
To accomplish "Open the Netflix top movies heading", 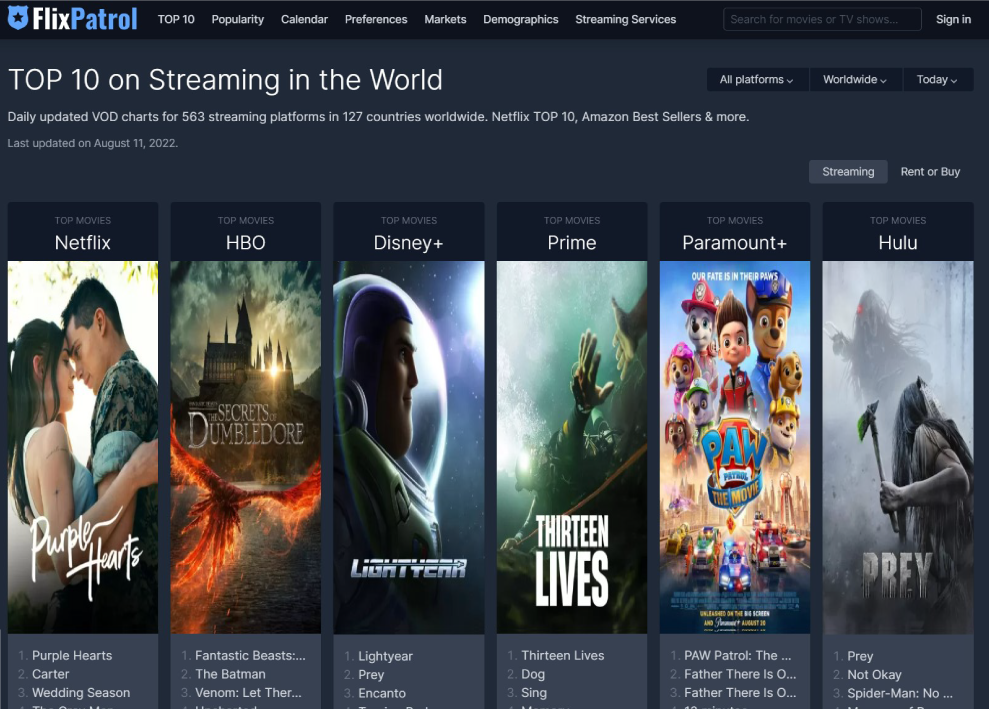I will pyautogui.click(x=83, y=242).
